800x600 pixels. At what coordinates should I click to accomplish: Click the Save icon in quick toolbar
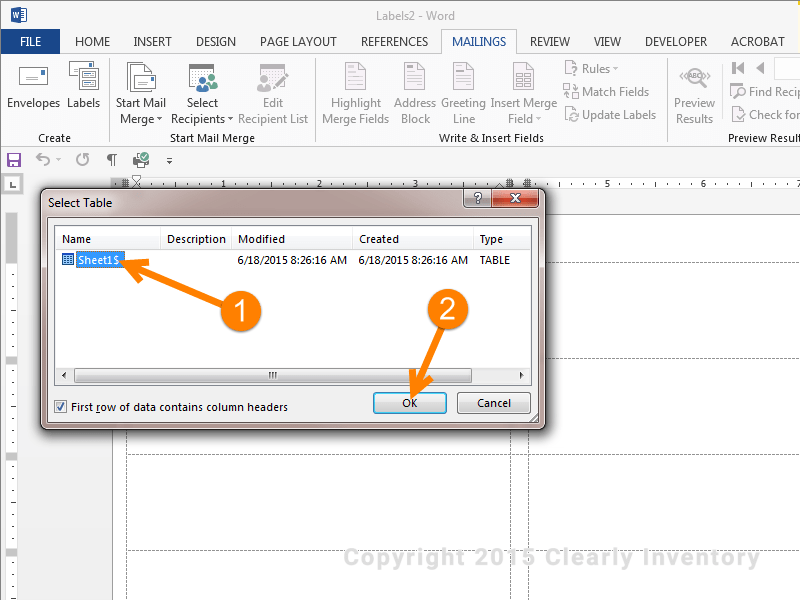click(14, 160)
